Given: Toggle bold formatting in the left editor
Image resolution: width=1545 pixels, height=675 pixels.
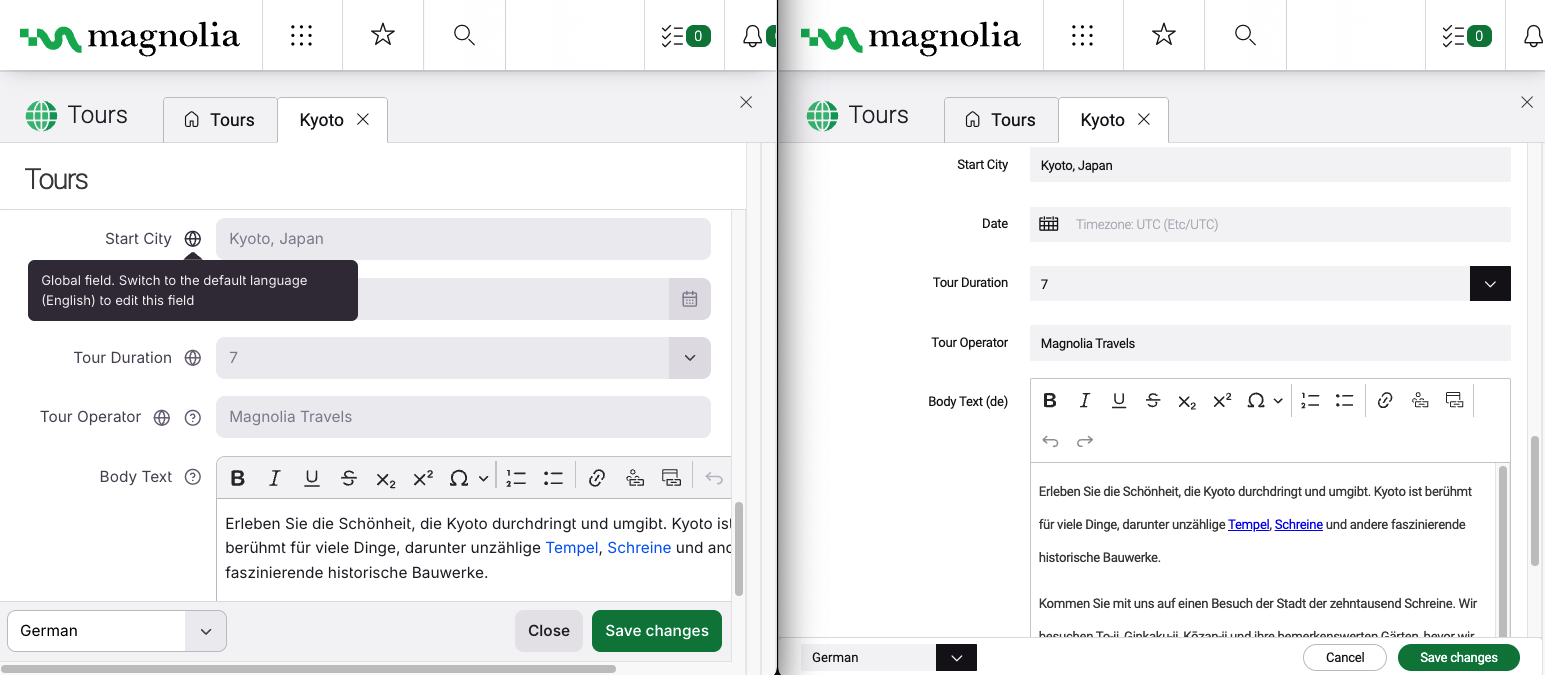Looking at the screenshot, I should coord(238,478).
